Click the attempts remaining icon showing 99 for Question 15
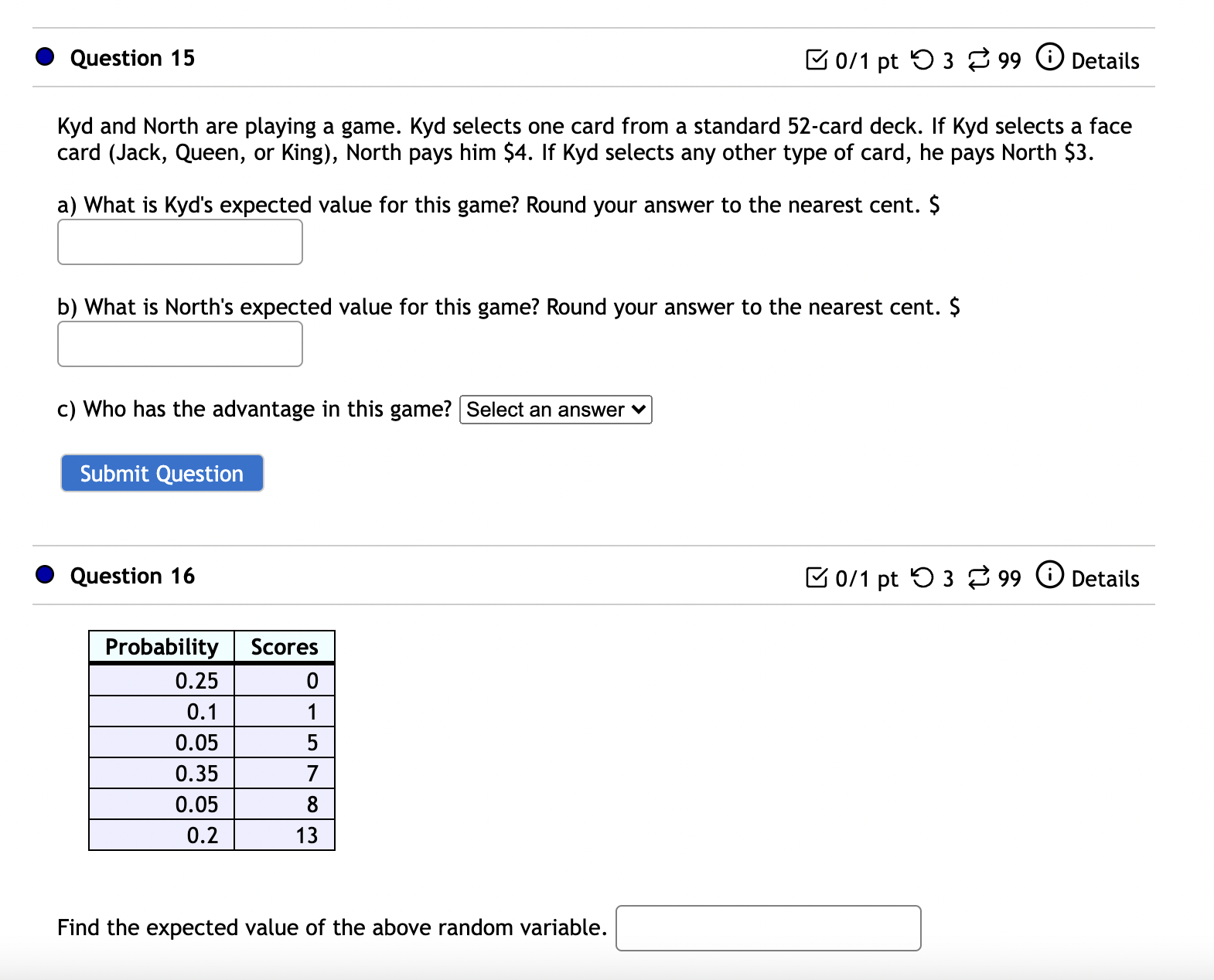1214x980 pixels. tap(978, 60)
